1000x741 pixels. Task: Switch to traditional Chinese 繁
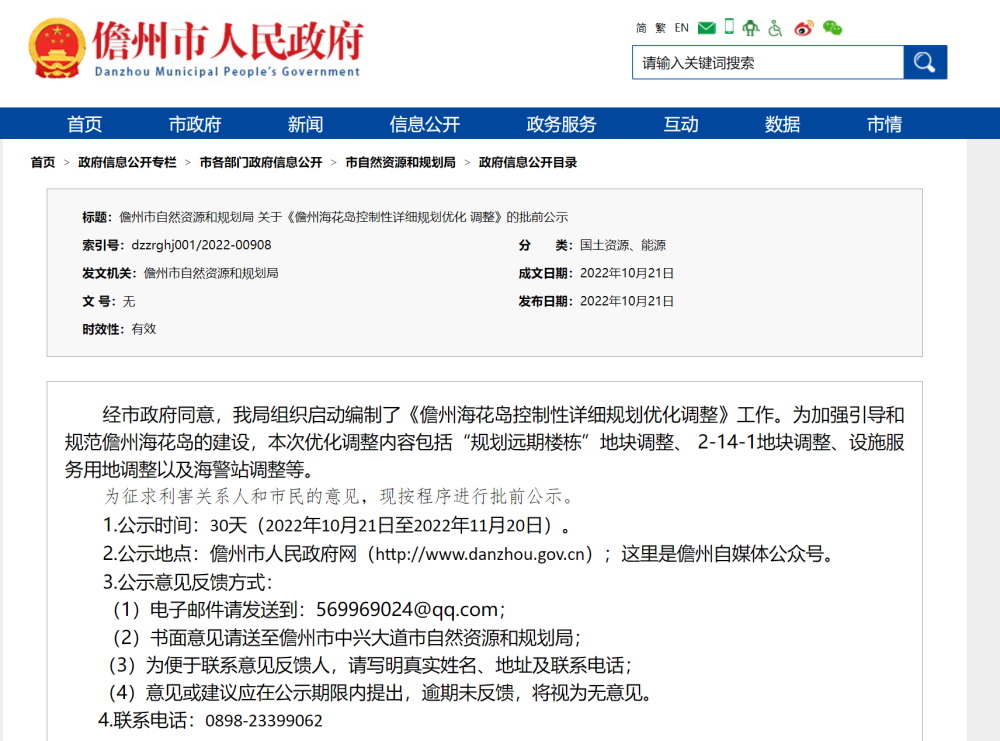click(x=661, y=28)
